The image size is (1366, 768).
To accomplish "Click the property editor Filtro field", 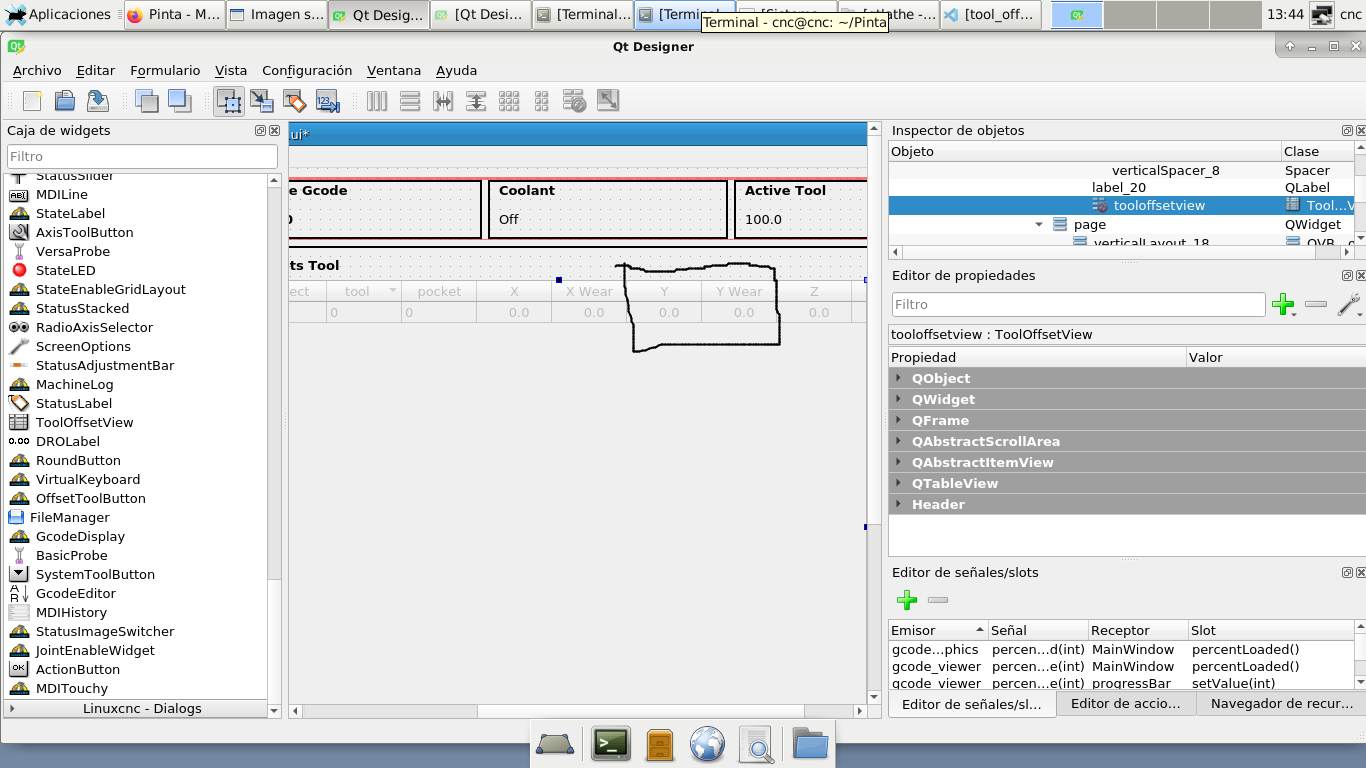I will click(x=1079, y=304).
